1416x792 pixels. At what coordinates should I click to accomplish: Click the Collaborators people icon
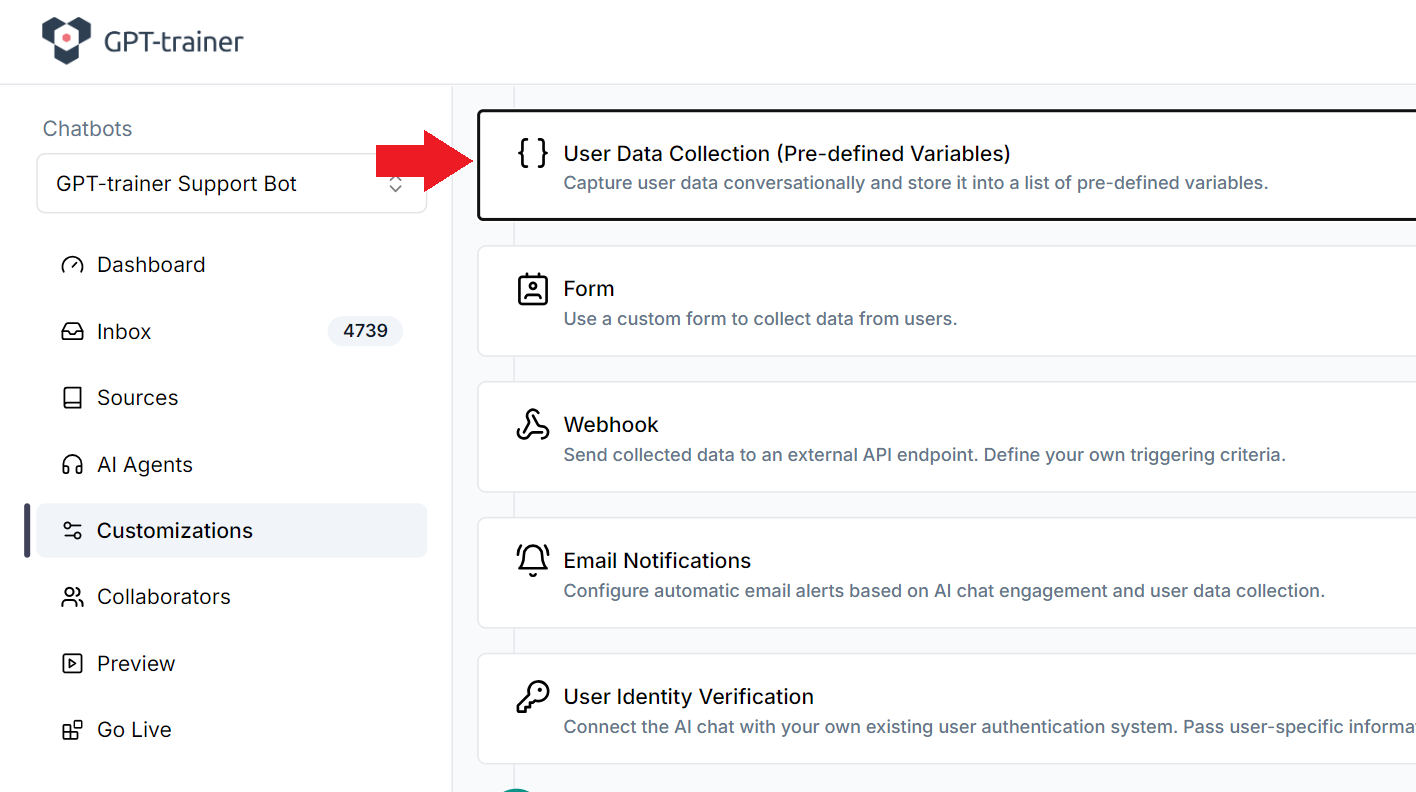(72, 597)
